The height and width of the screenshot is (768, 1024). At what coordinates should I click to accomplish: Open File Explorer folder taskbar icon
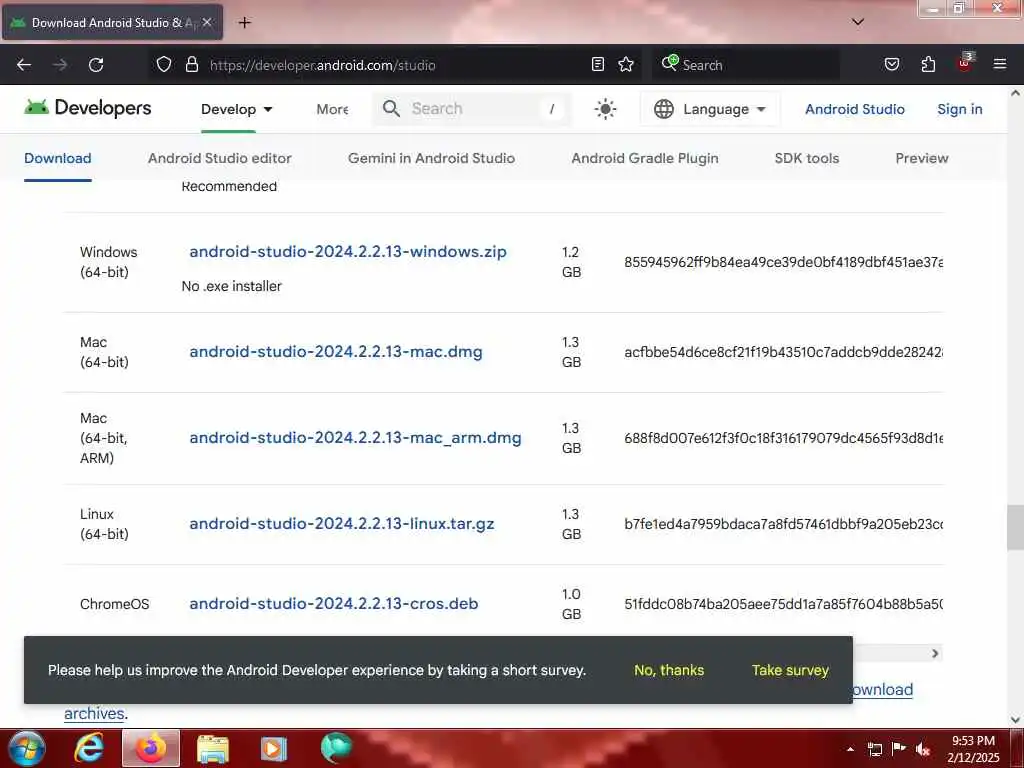(213, 748)
